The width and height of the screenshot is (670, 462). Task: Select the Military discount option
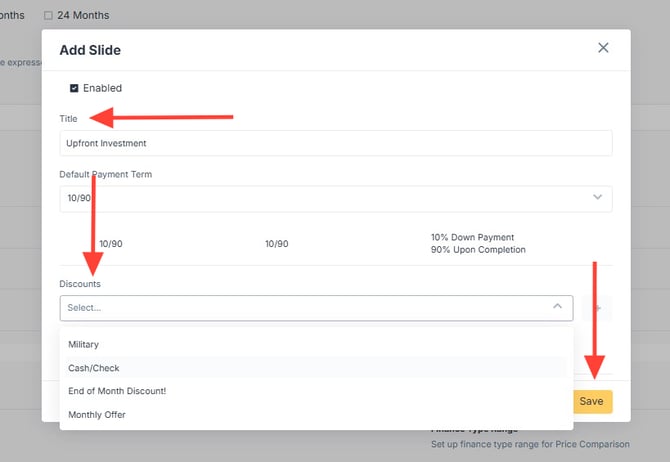(84, 345)
